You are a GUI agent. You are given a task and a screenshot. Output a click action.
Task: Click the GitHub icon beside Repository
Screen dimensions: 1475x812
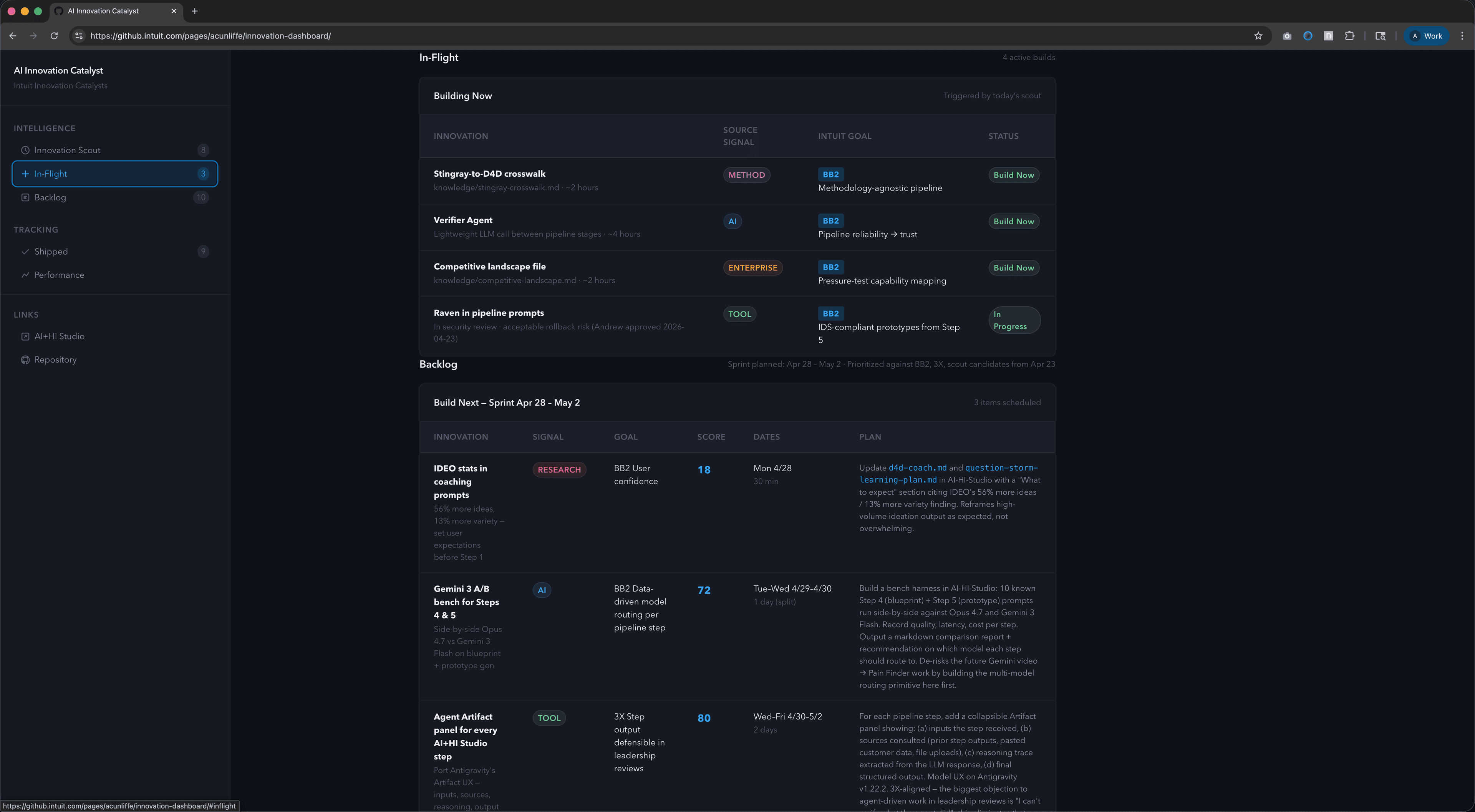click(x=25, y=360)
